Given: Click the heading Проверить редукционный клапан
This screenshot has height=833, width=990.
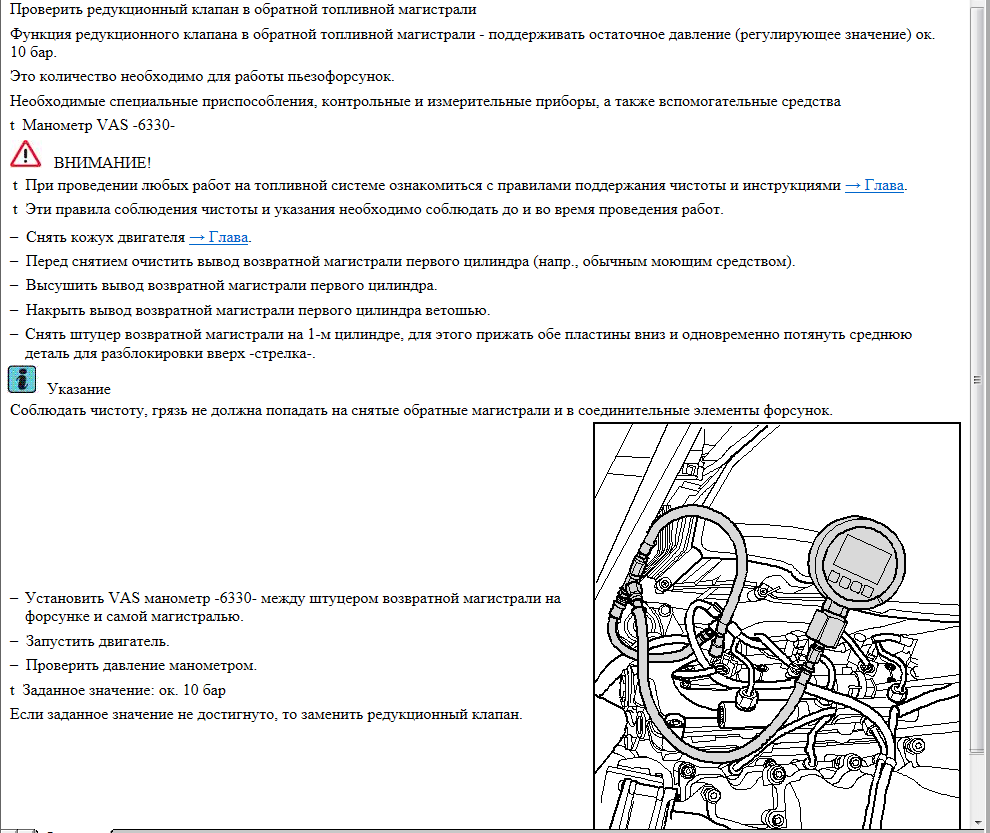Looking at the screenshot, I should [x=243, y=9].
